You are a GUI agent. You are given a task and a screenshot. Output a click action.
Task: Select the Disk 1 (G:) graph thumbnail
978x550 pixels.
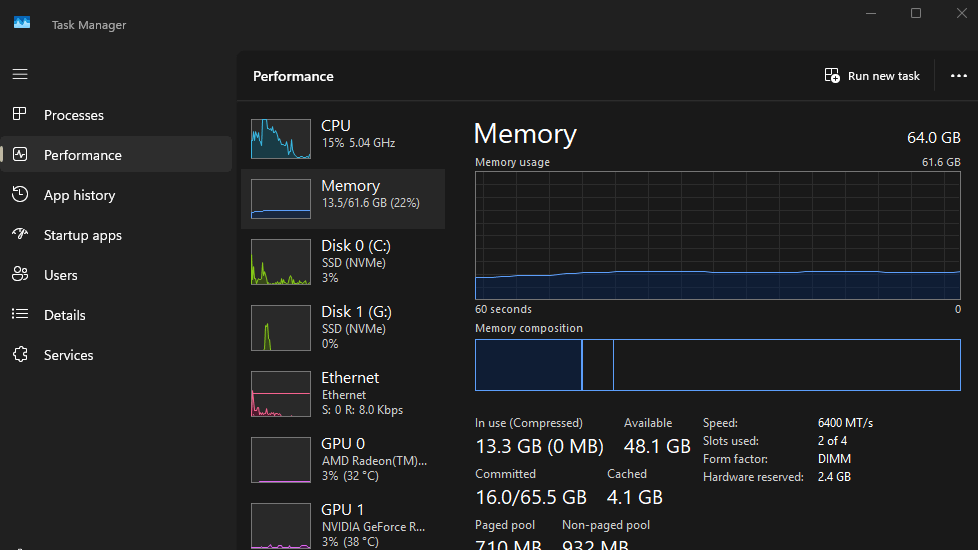coord(281,328)
